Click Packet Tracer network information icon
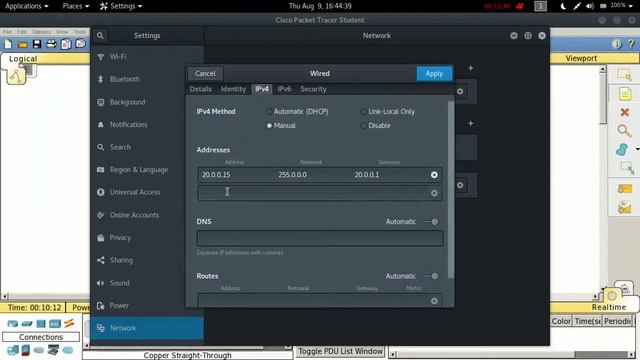This screenshot has width=640, height=360. pyautogui.click(x=617, y=44)
